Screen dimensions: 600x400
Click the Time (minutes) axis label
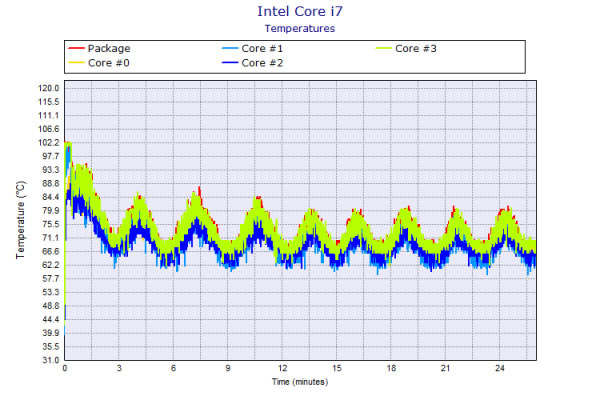pos(300,382)
